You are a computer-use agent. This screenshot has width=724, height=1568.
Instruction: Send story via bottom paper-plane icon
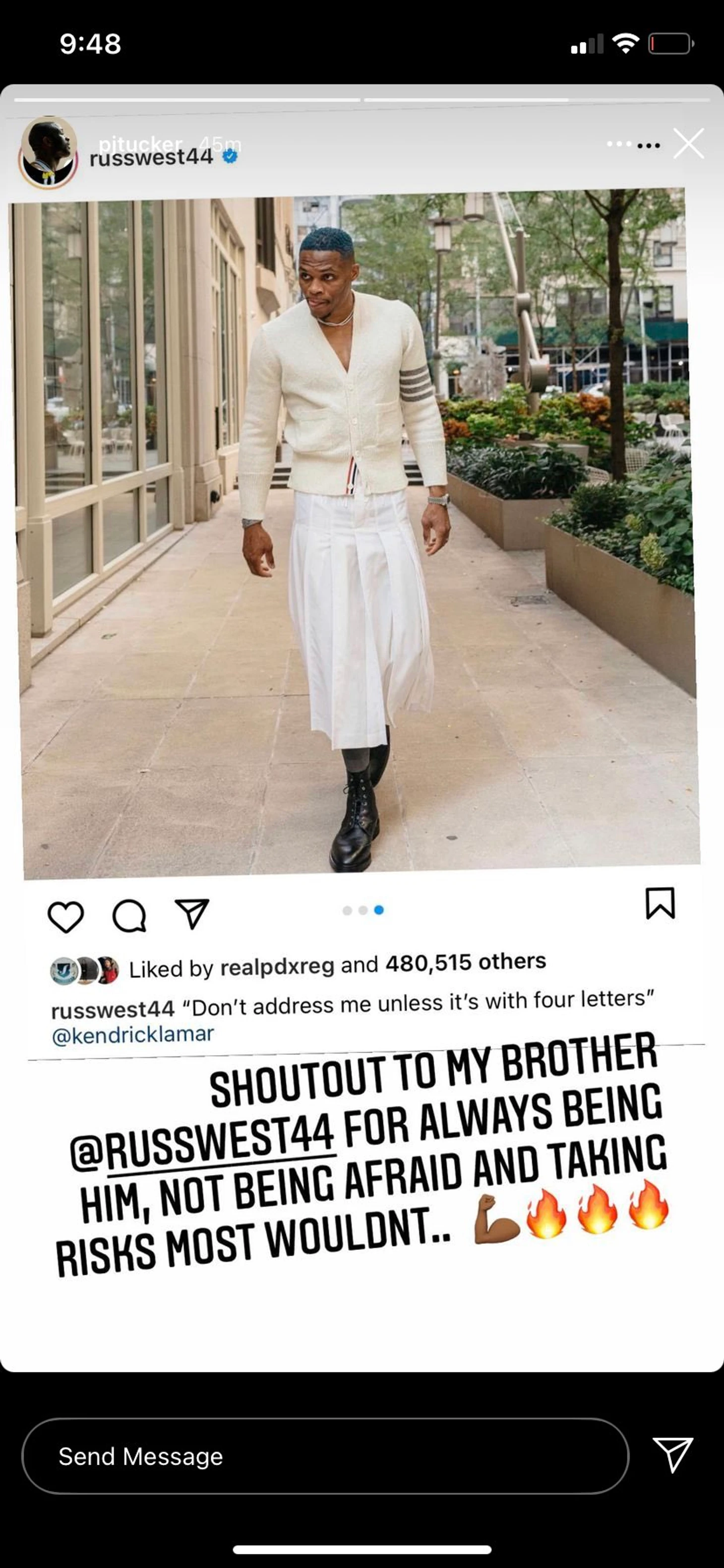coord(672,1455)
